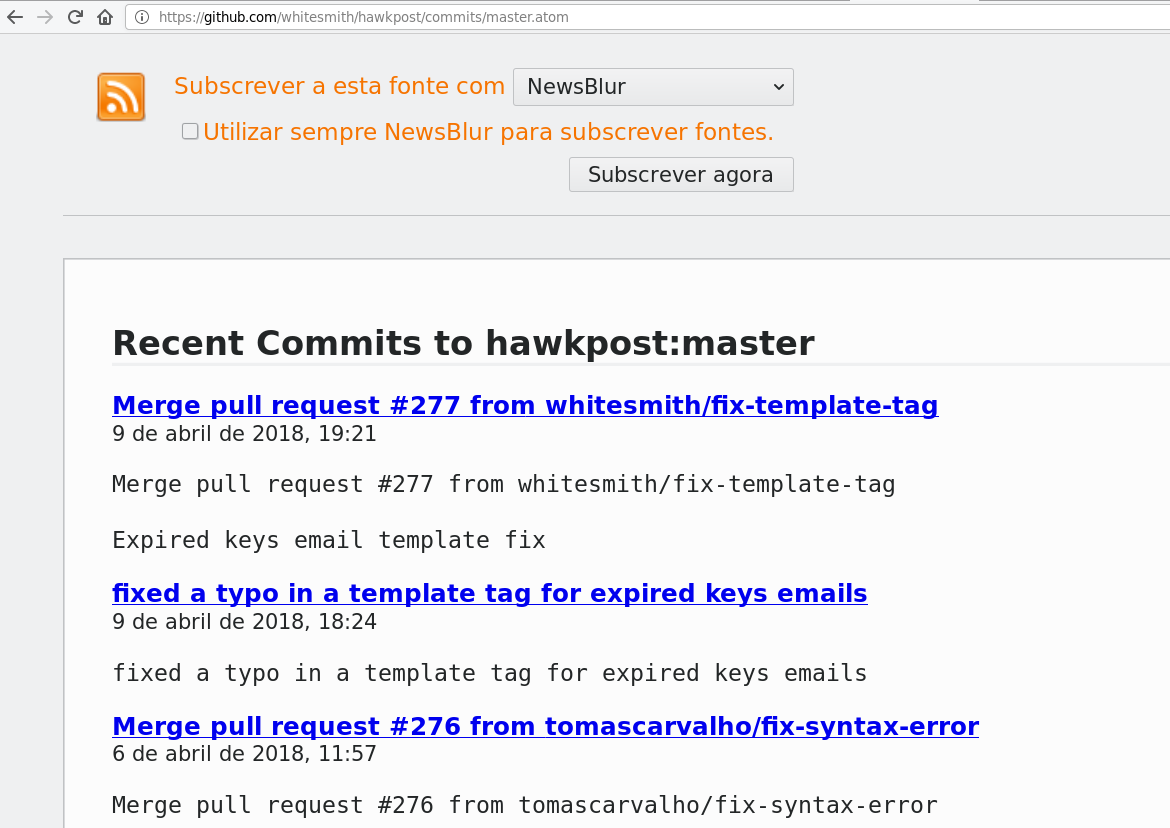Enable always using NewsBlur for subscribing feeds

[189, 130]
